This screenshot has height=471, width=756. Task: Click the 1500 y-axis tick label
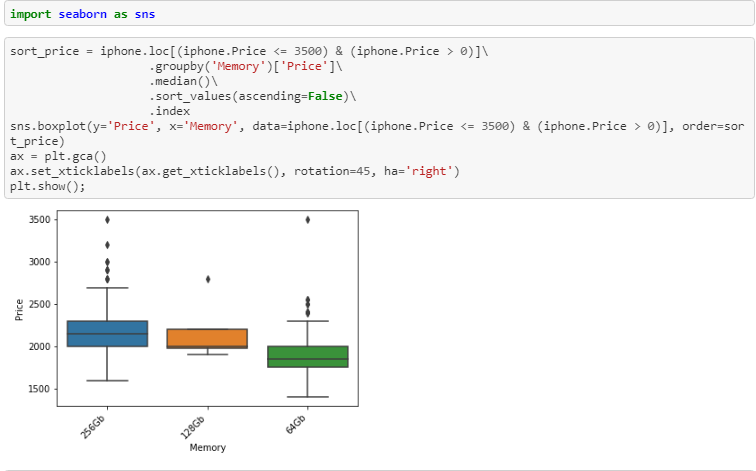pos(40,389)
